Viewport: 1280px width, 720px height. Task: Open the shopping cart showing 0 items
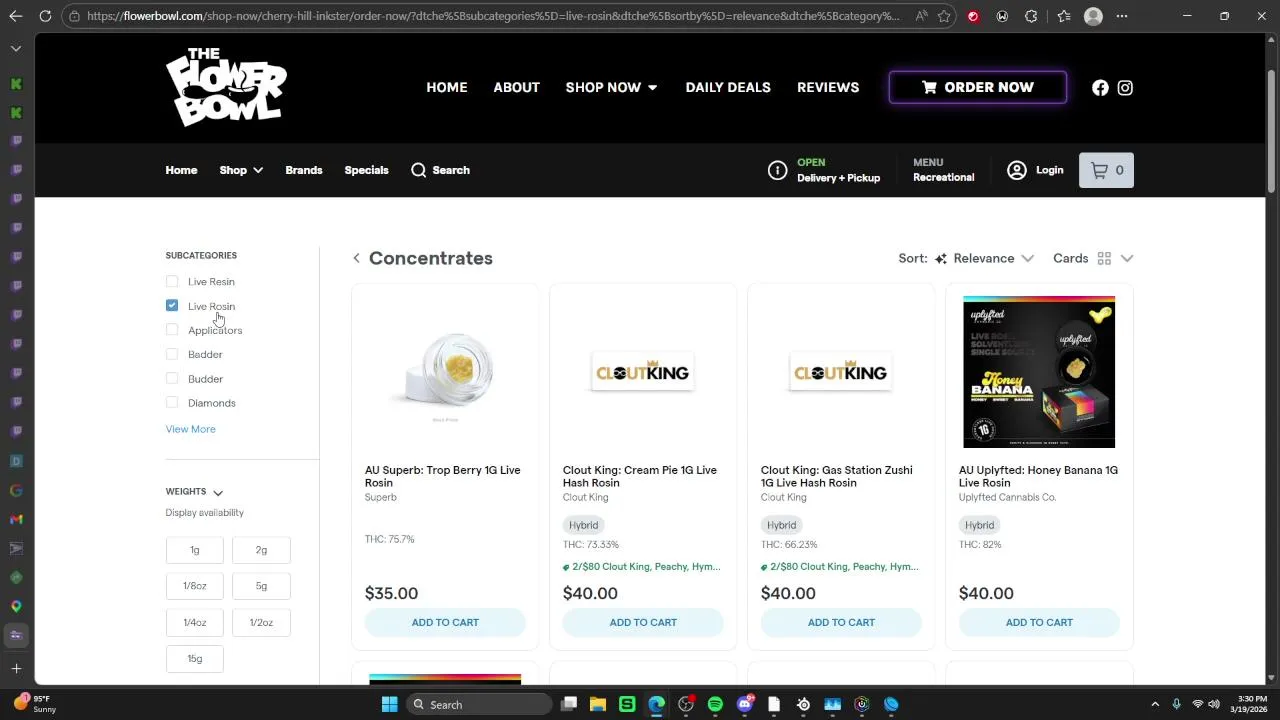click(x=1106, y=170)
